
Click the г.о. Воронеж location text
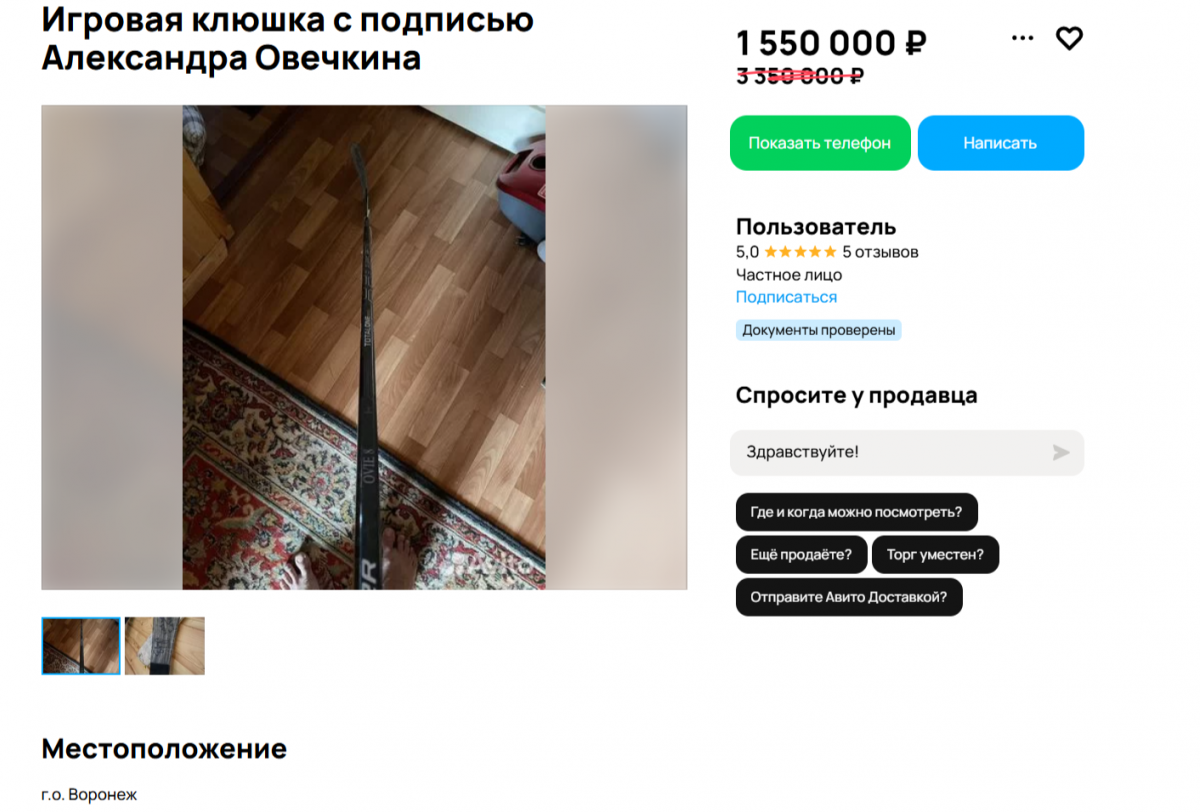89,795
